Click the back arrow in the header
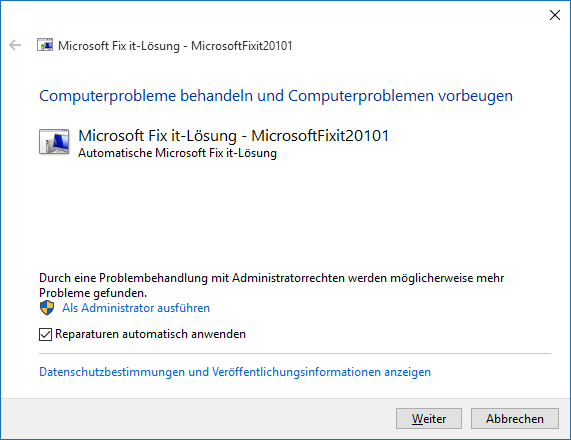The image size is (571, 440). pyautogui.click(x=15, y=45)
